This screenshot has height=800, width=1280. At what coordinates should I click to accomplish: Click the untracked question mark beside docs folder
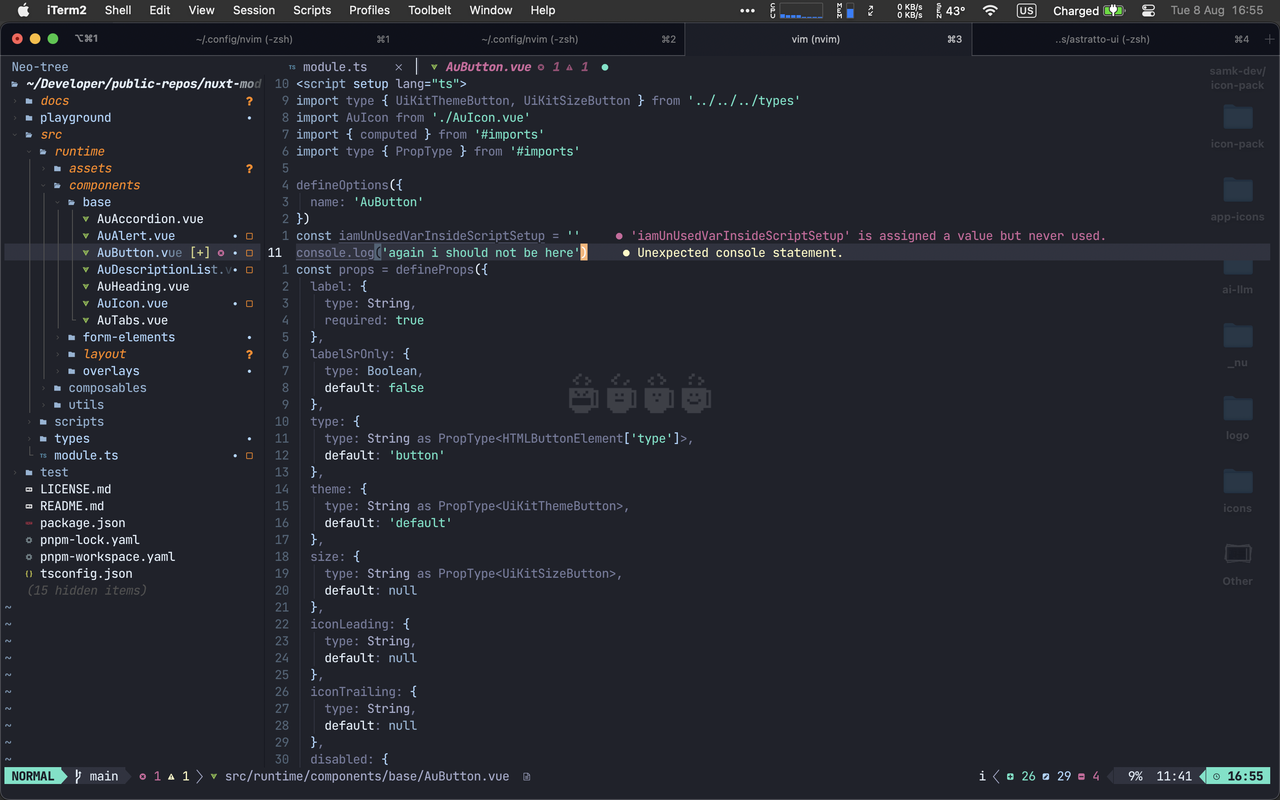point(249,100)
